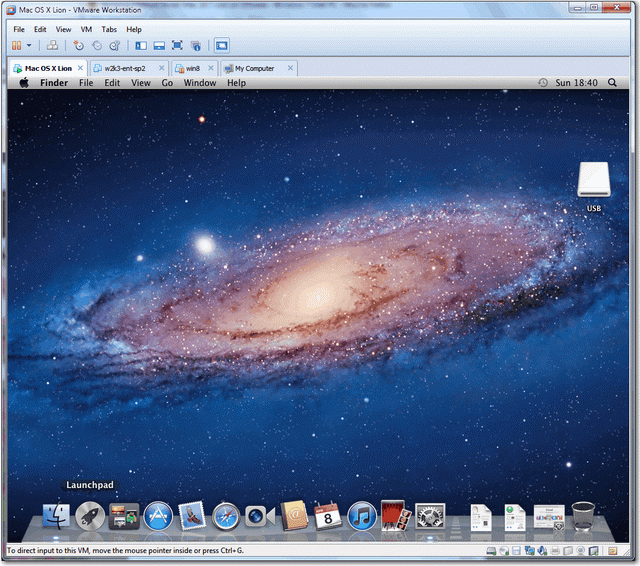The width and height of the screenshot is (640, 566).
Task: Open document with green badge in dock
Action: click(x=514, y=517)
